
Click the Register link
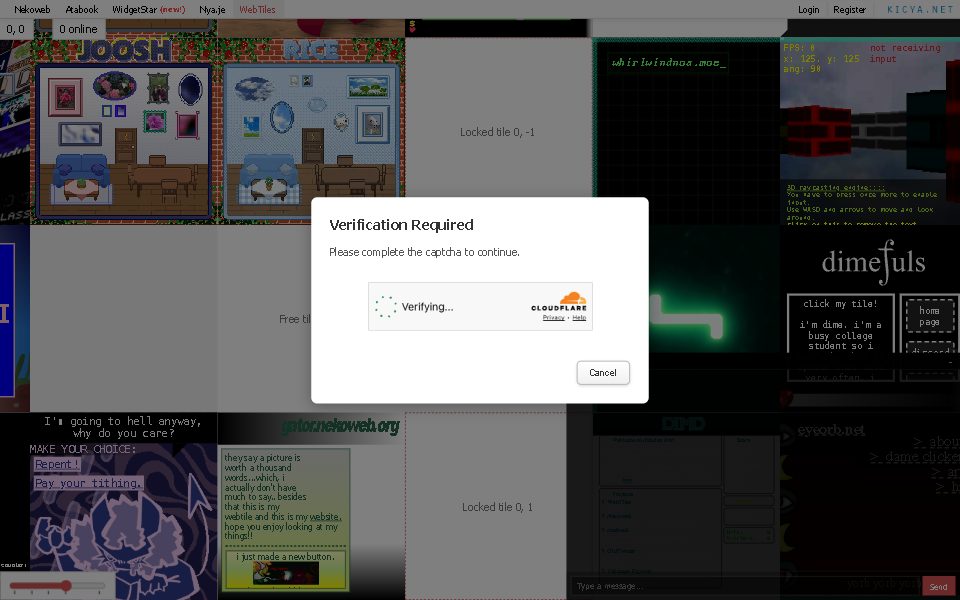(849, 9)
